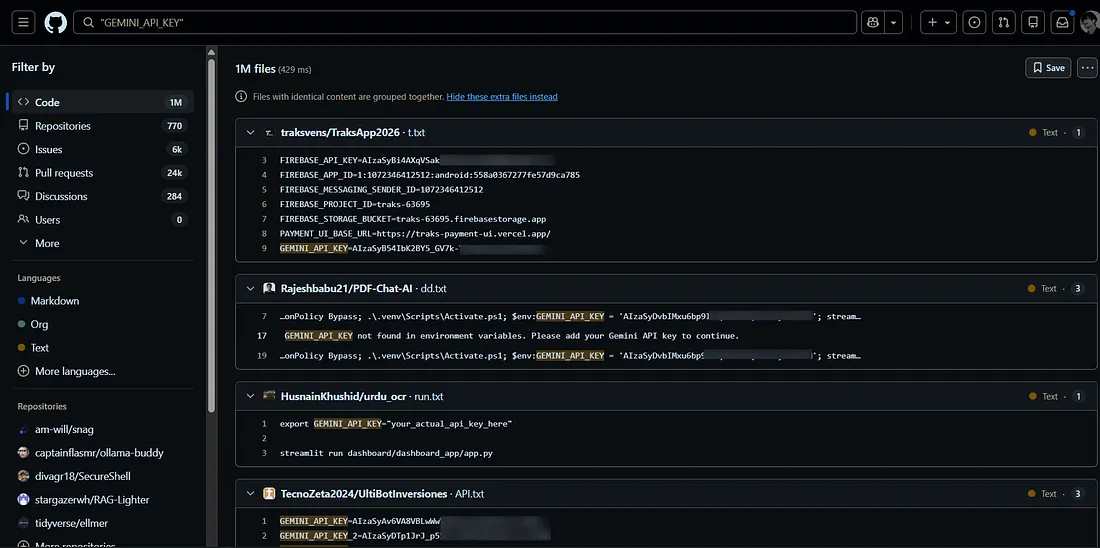This screenshot has width=1100, height=548.
Task: Open the t.txt file link
Action: pos(416,133)
